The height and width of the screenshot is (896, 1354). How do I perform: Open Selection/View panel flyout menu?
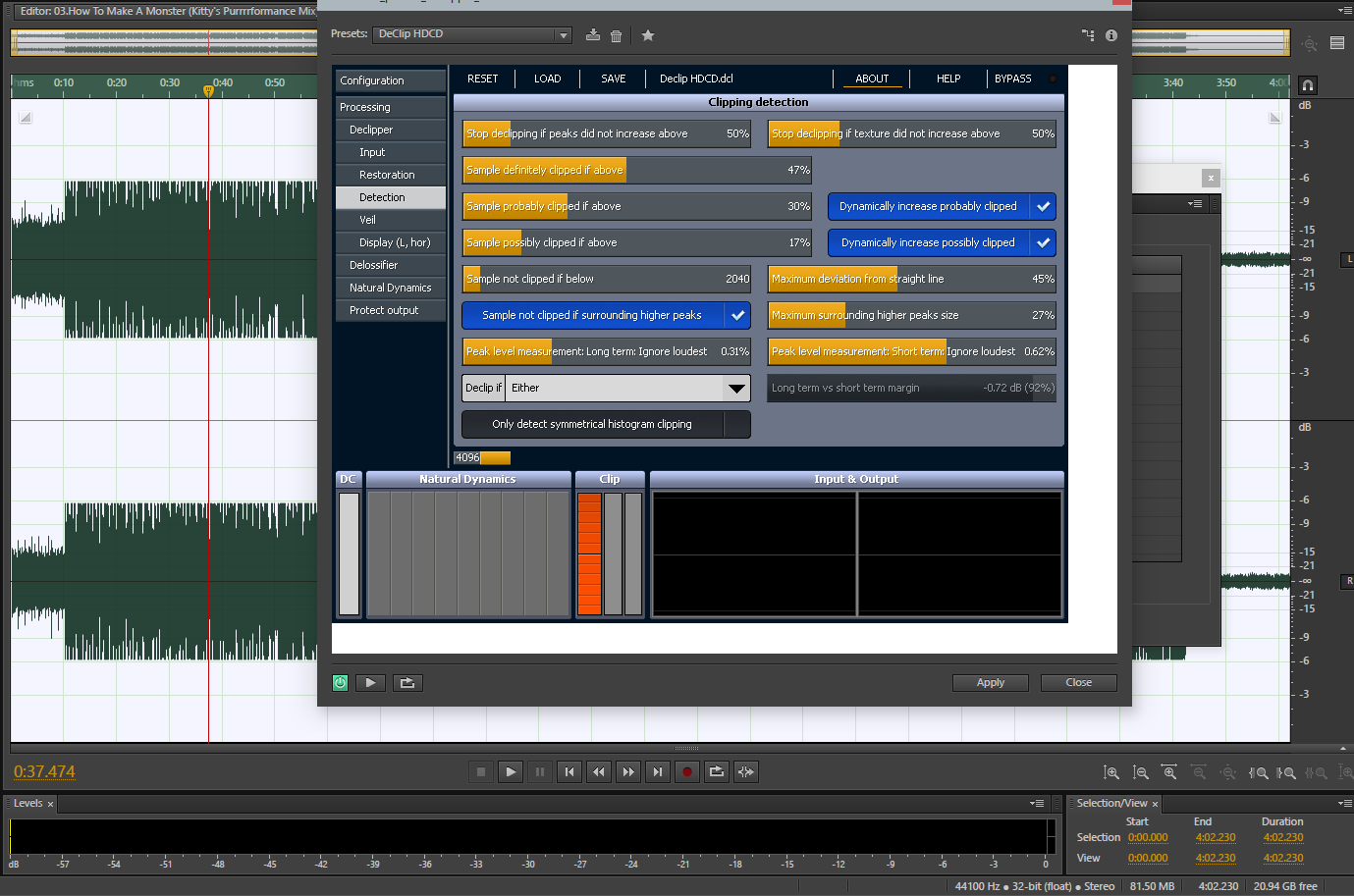[1345, 804]
